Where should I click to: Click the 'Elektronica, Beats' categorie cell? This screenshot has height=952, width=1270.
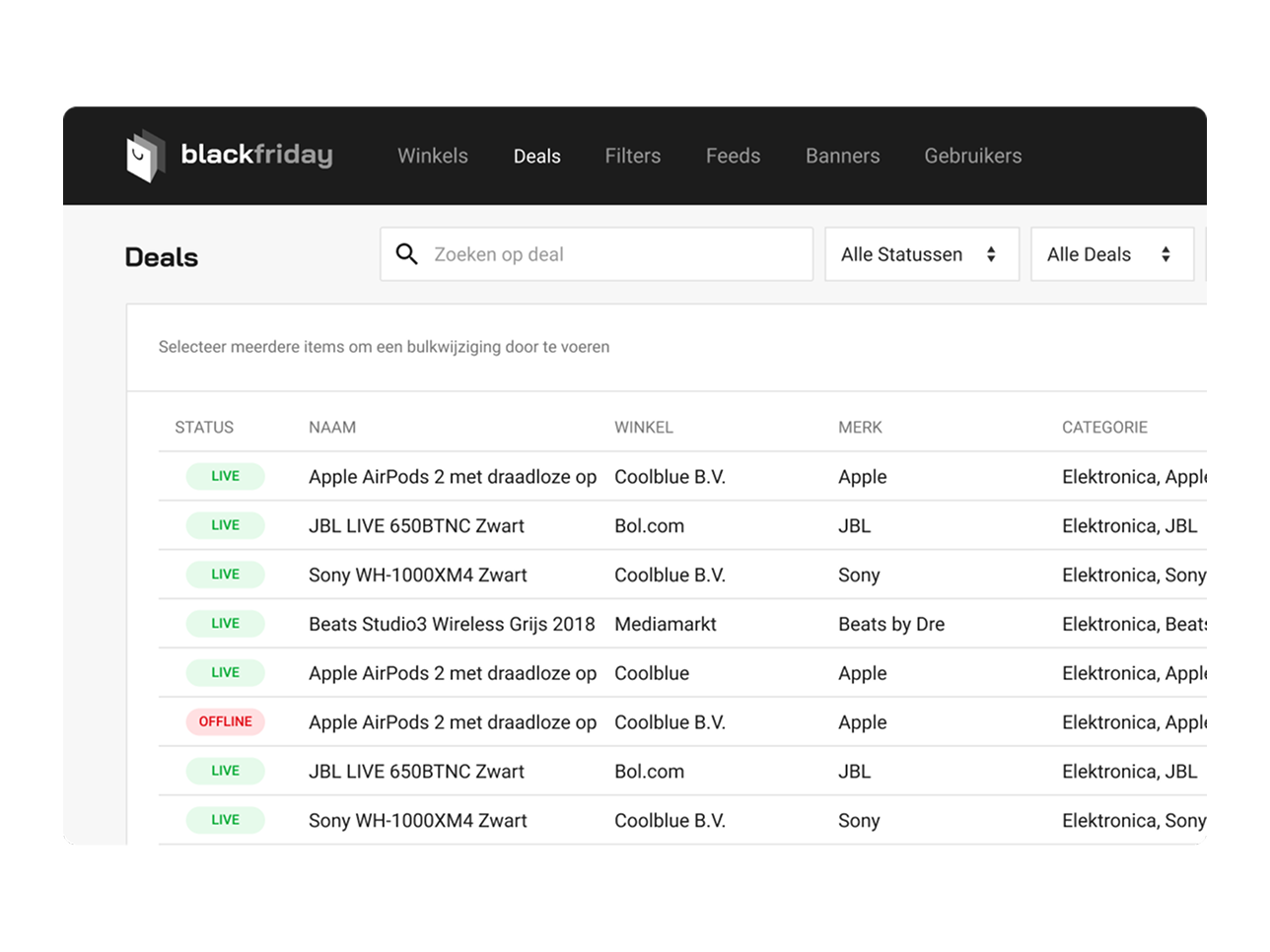pos(1134,624)
